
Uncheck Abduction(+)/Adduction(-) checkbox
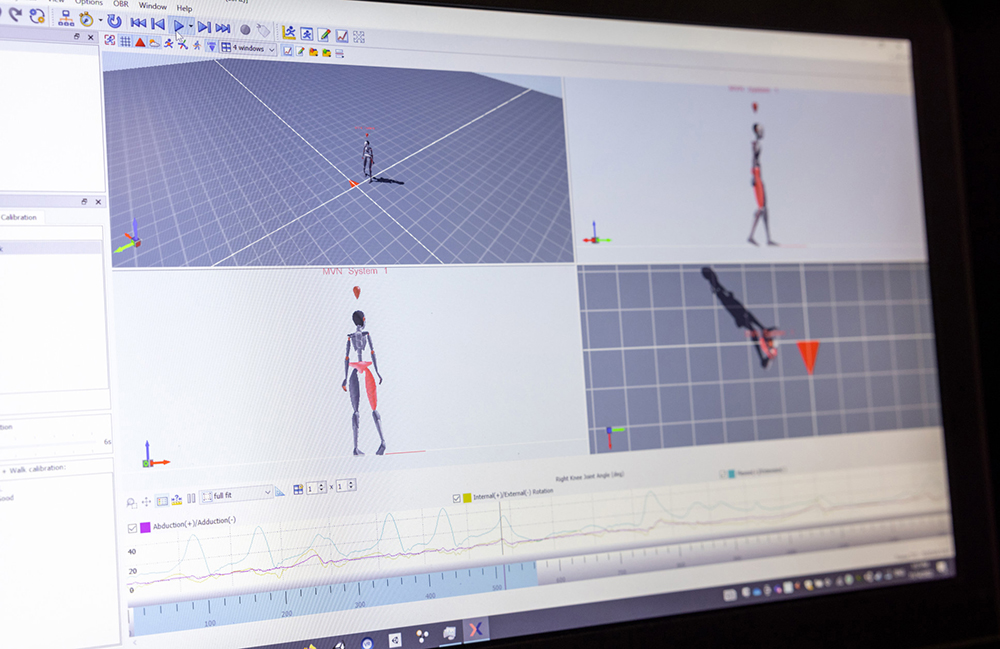tap(133, 528)
